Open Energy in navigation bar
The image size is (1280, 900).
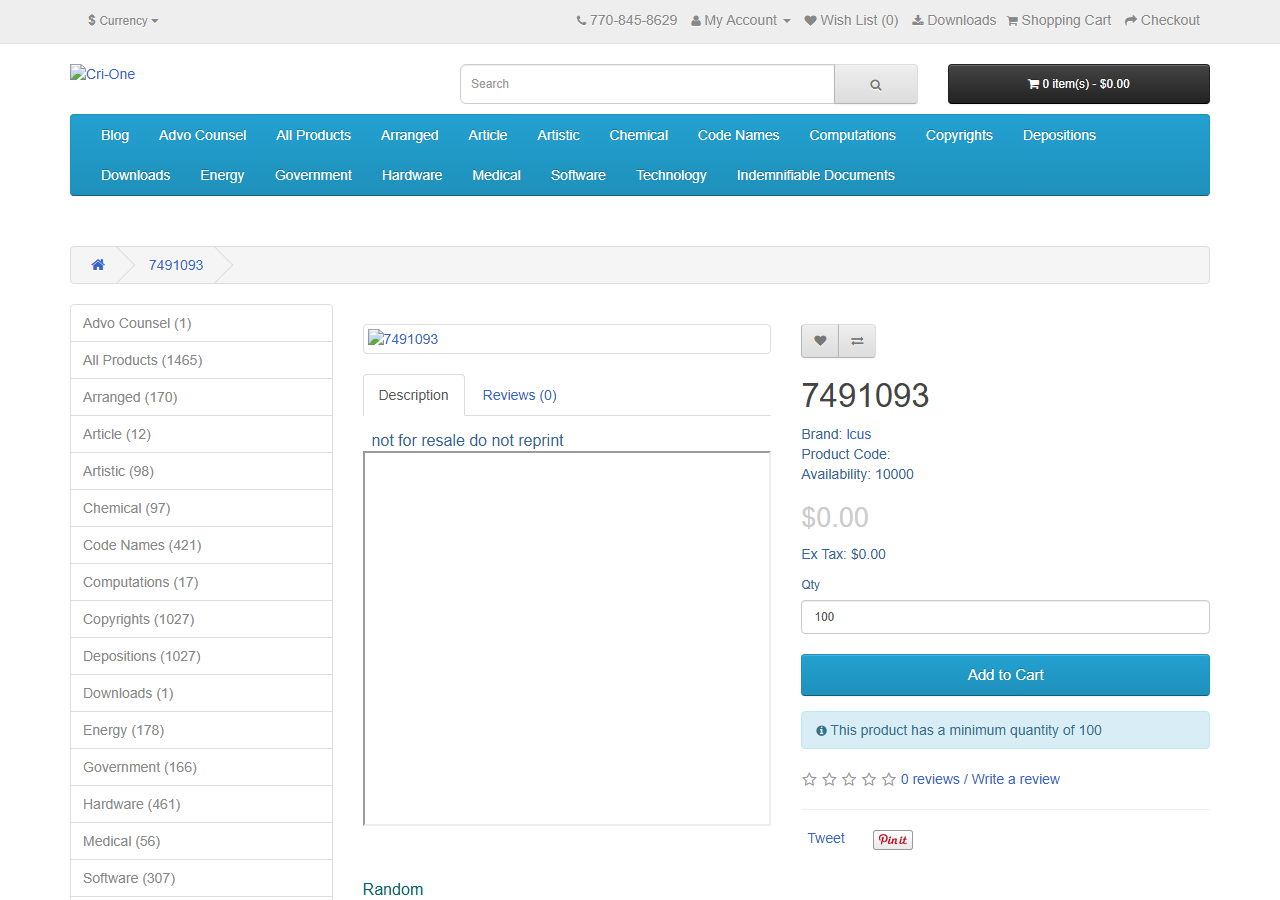pos(222,175)
